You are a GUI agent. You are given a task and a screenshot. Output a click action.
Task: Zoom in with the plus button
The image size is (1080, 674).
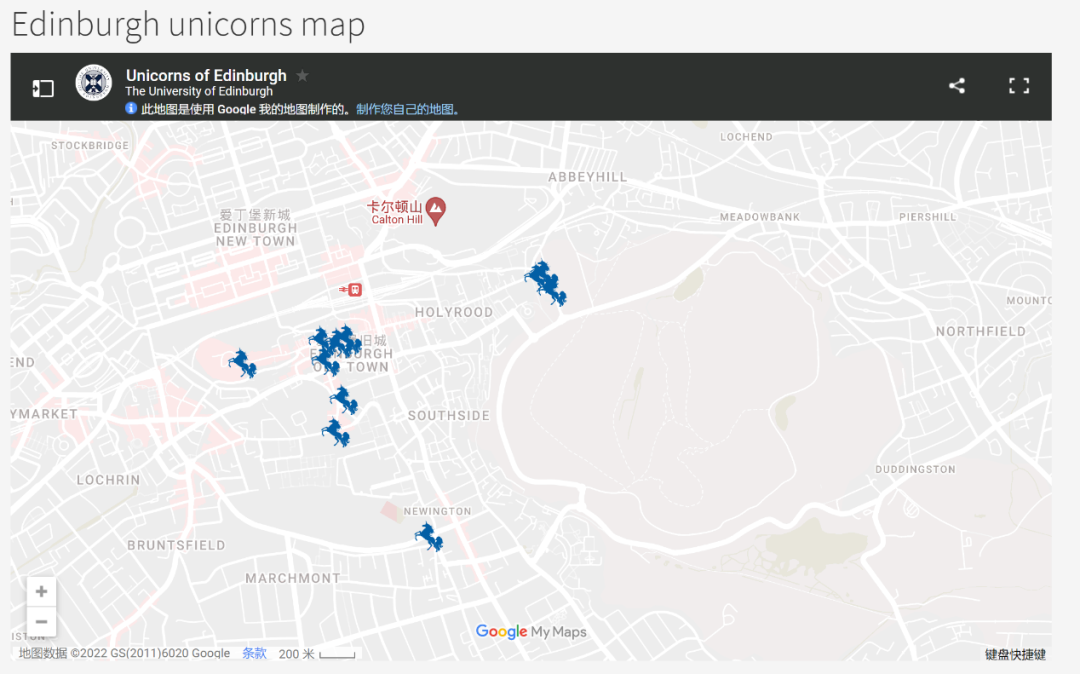click(x=41, y=592)
